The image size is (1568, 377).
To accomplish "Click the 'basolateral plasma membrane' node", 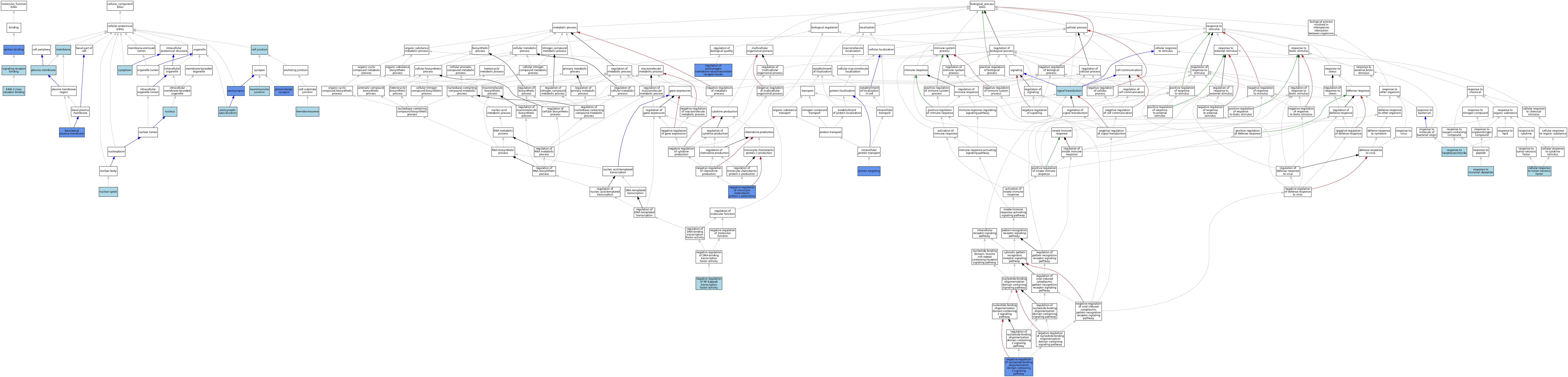I will point(72,133).
